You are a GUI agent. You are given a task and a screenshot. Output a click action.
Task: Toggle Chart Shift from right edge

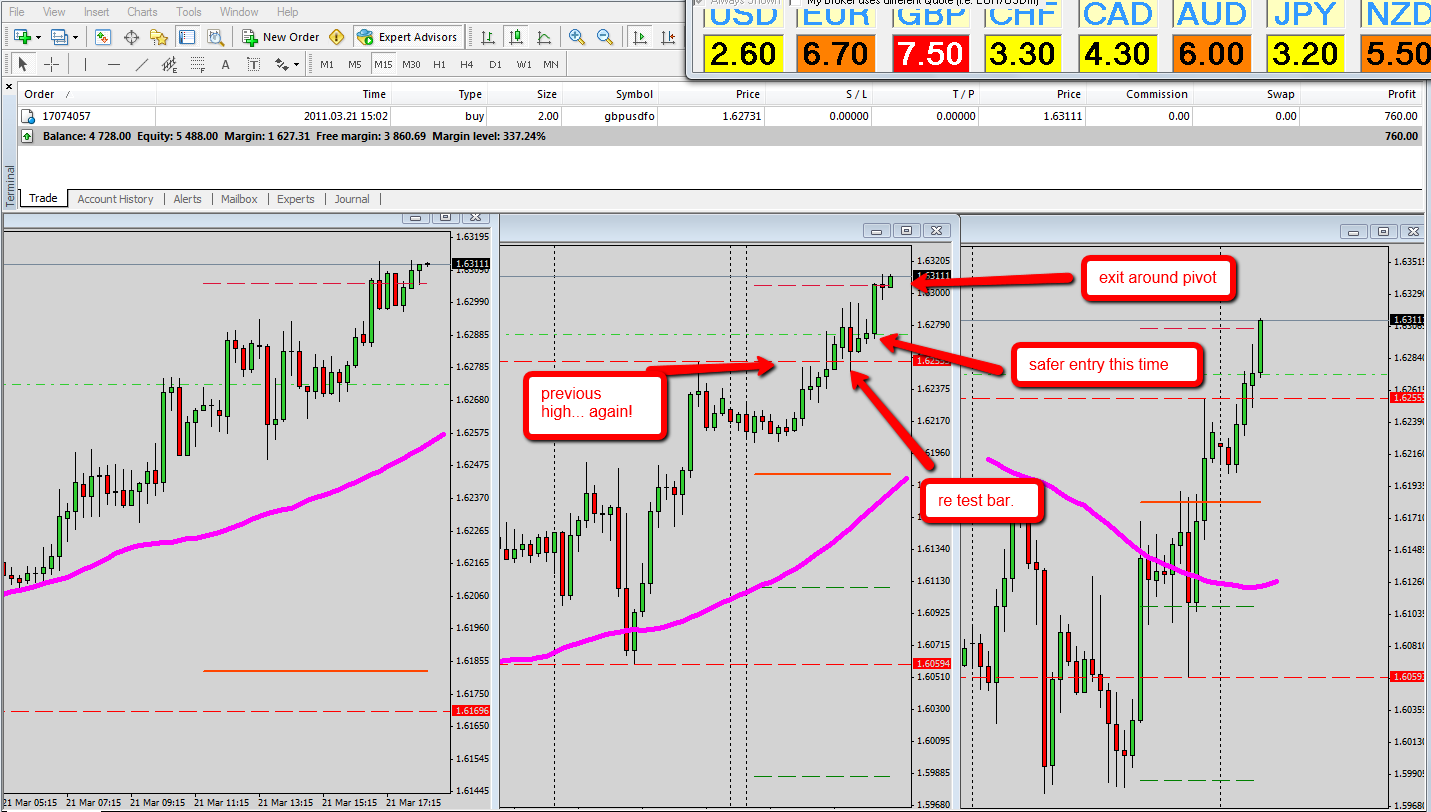668,37
